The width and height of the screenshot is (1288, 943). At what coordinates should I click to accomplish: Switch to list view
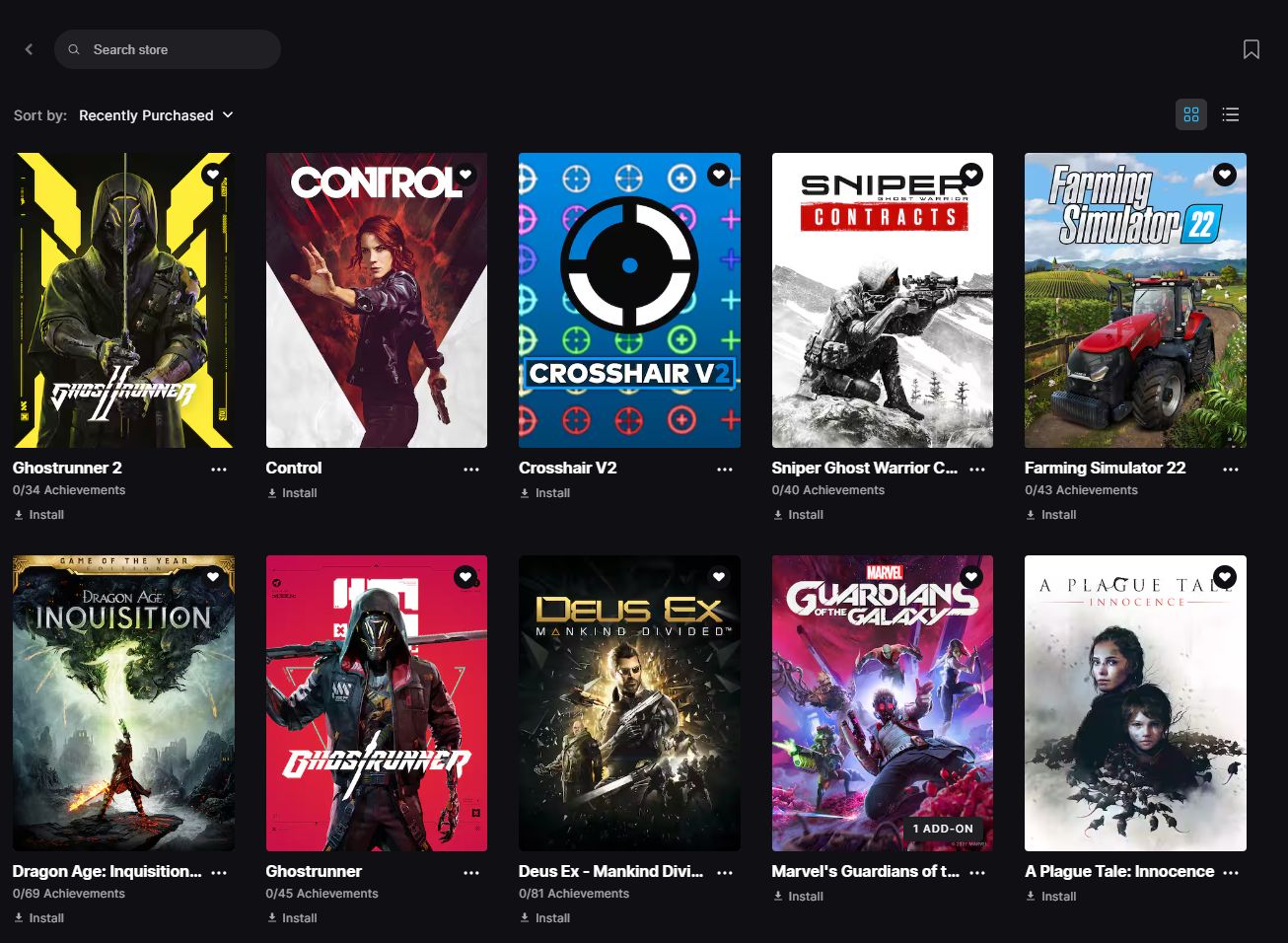pos(1231,114)
